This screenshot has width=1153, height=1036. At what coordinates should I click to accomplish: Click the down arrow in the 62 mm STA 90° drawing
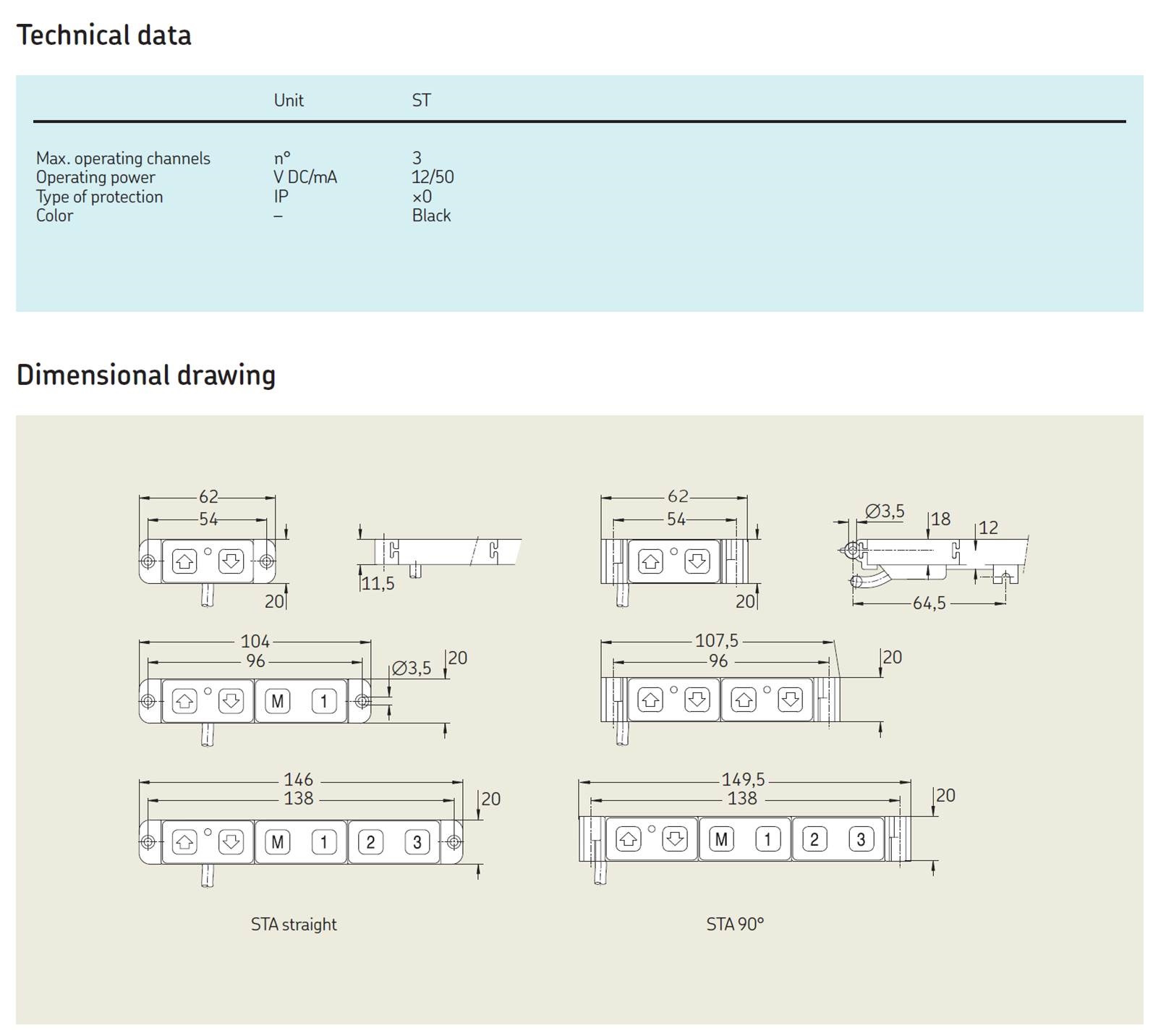[x=697, y=561]
